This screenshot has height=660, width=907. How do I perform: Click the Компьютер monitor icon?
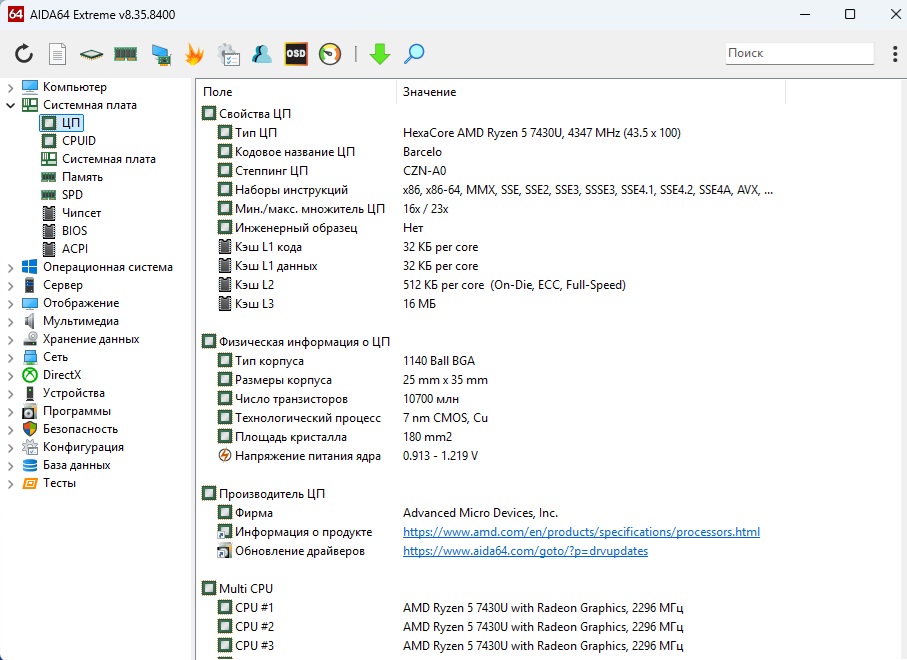30,87
